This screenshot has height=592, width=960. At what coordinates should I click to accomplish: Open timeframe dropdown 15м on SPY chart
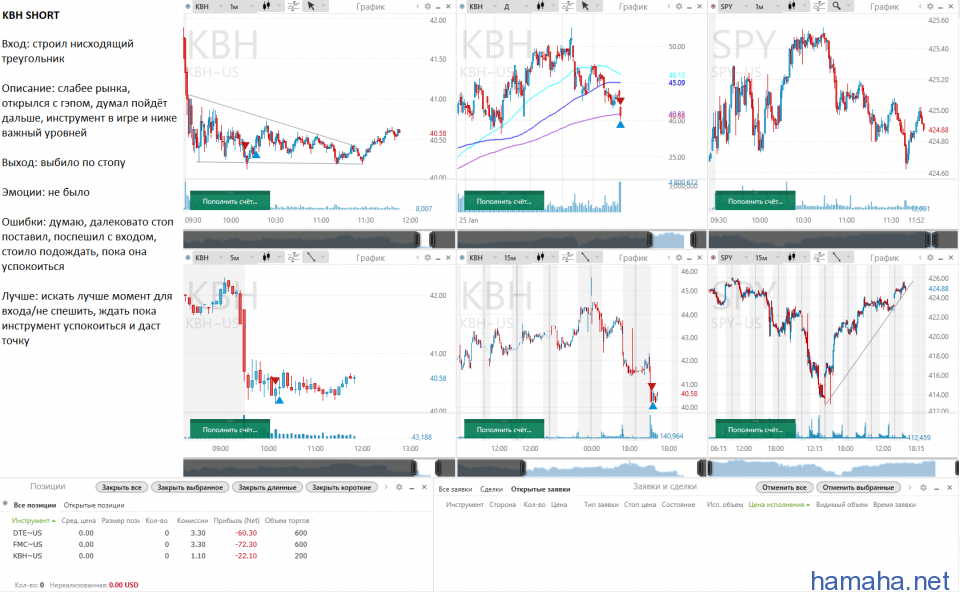tap(767, 258)
